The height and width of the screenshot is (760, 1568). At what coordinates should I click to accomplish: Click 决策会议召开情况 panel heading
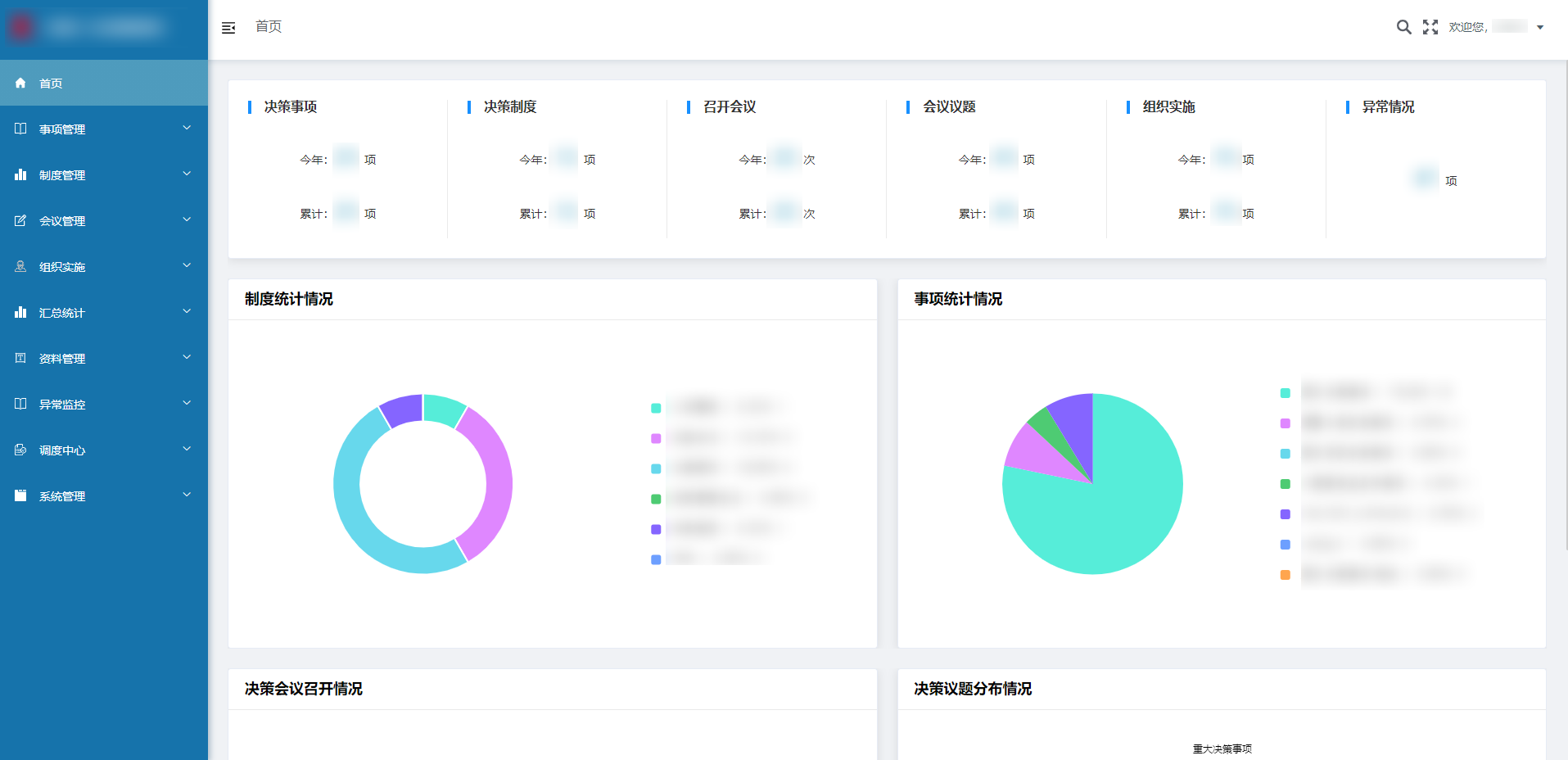point(304,689)
